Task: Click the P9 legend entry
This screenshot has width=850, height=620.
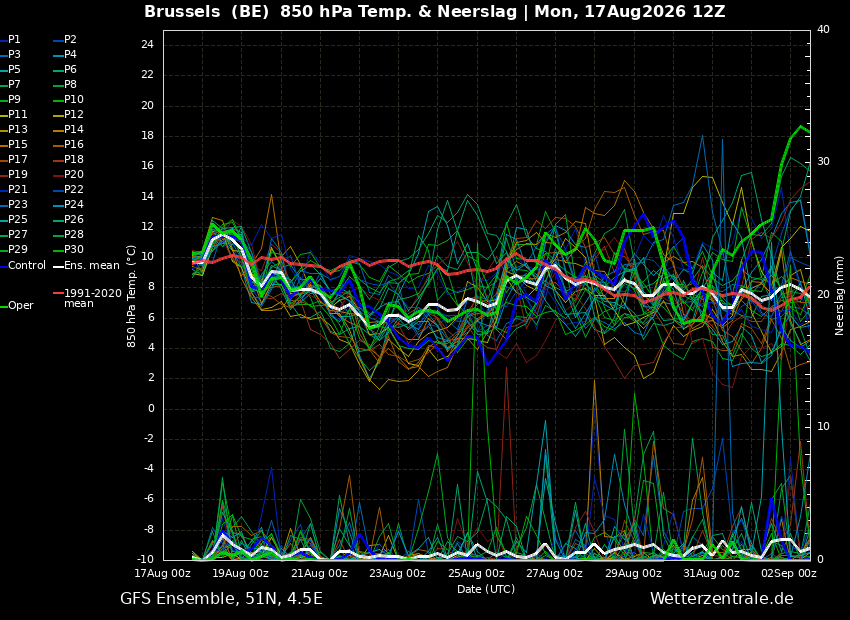Action: (11, 99)
